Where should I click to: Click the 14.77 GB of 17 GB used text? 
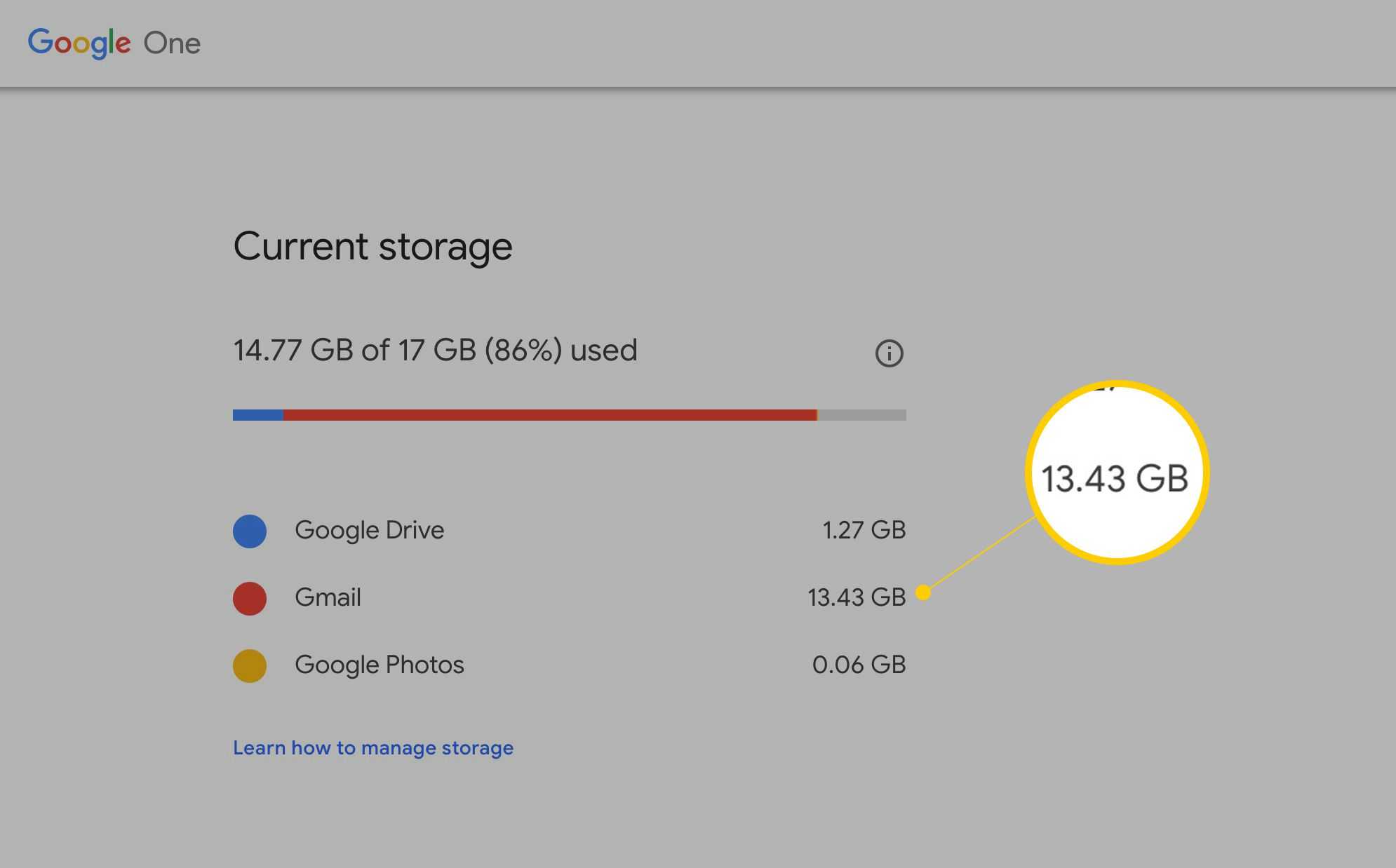[435, 350]
